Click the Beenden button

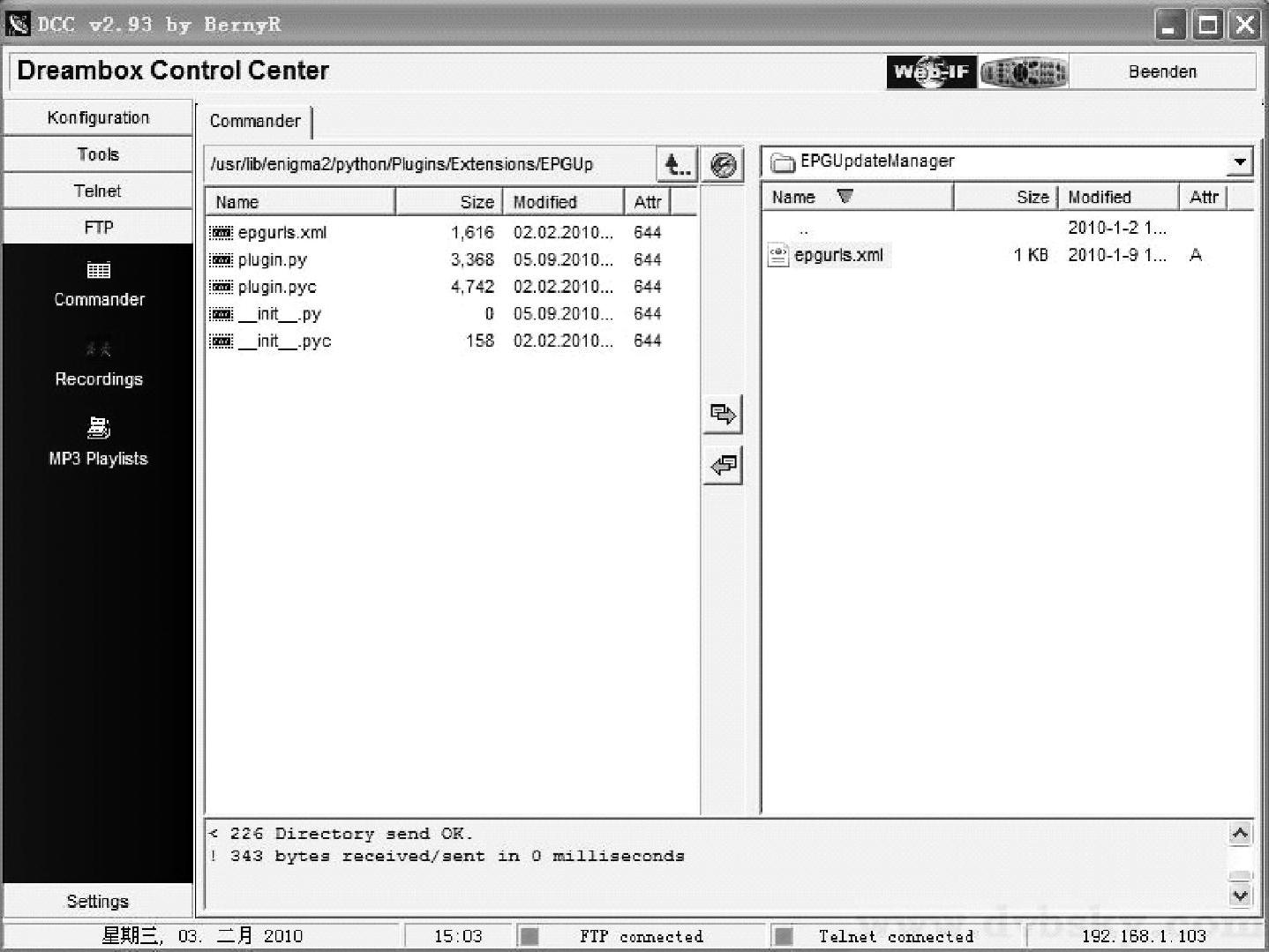pos(1162,71)
